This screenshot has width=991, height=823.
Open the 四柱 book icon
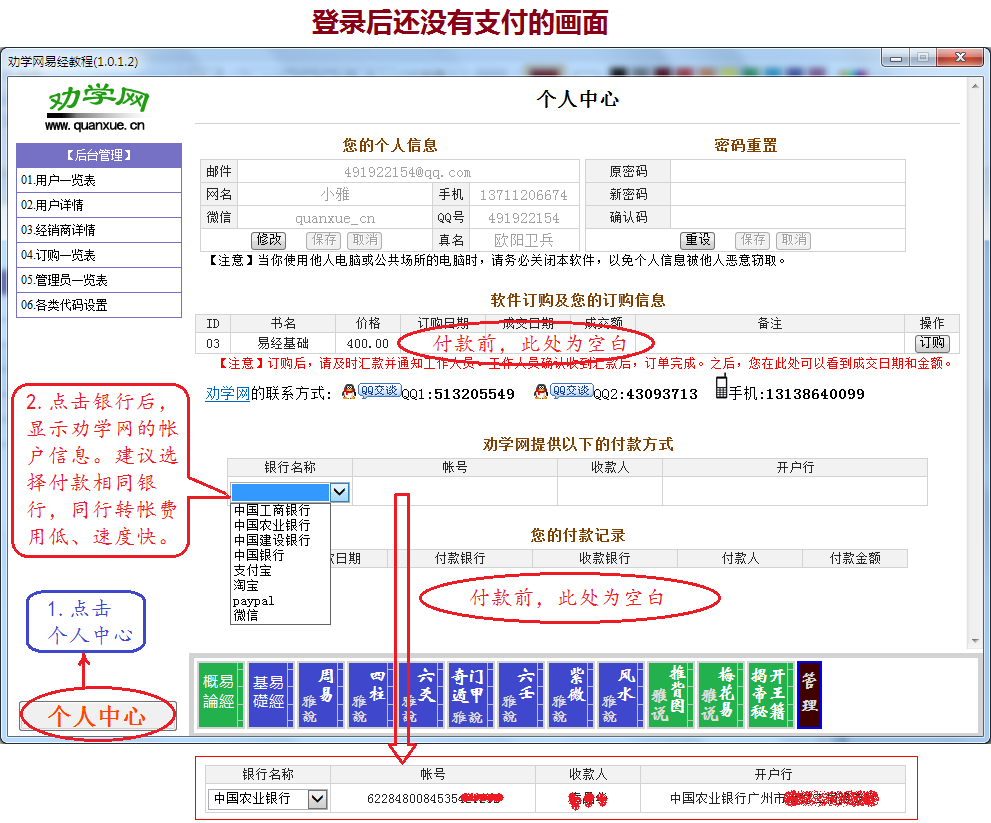[372, 694]
